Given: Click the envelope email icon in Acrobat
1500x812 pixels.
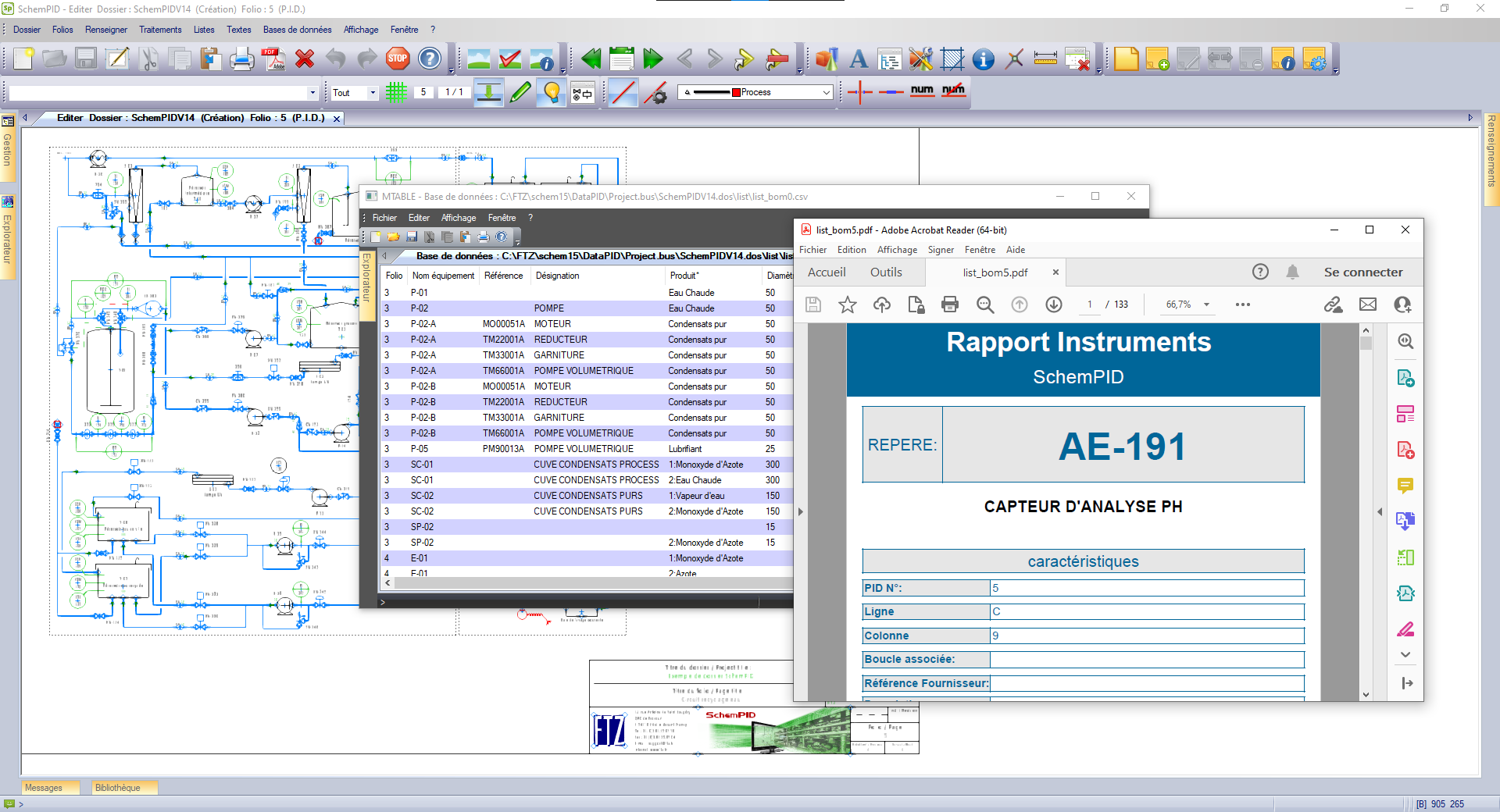Looking at the screenshot, I should click(1368, 304).
